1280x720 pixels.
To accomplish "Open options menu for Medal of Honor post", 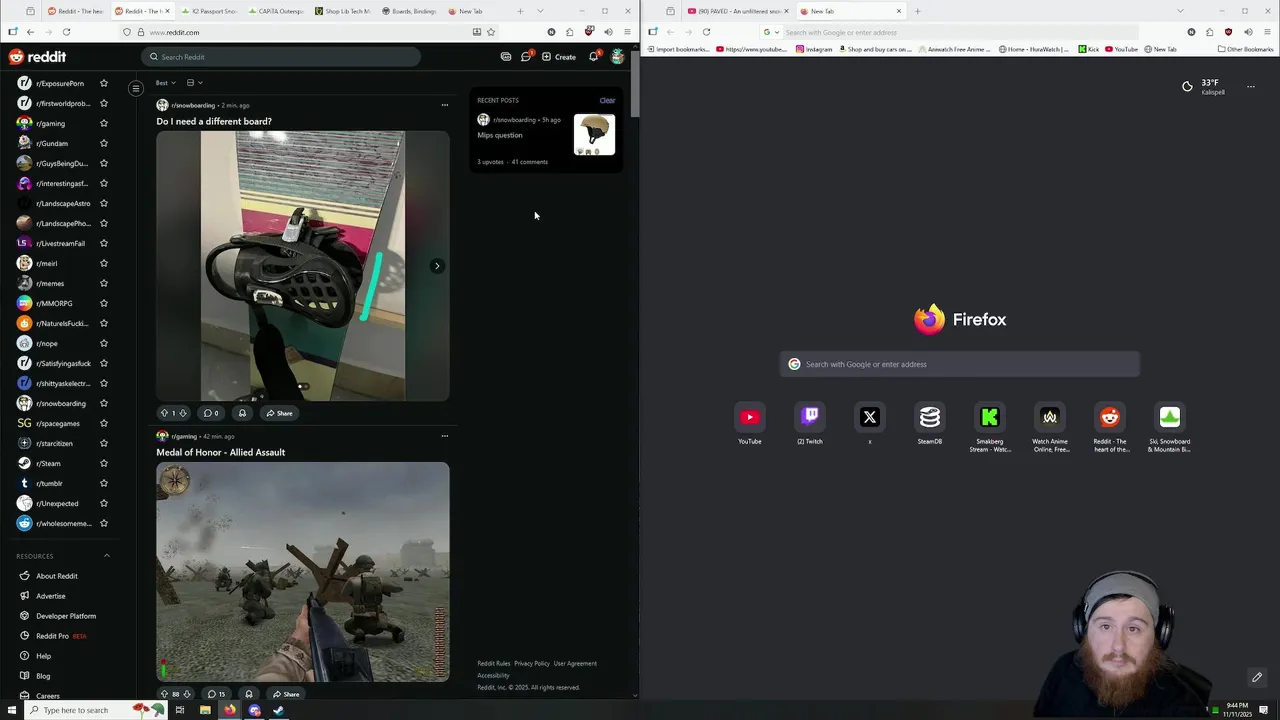I will (445, 436).
